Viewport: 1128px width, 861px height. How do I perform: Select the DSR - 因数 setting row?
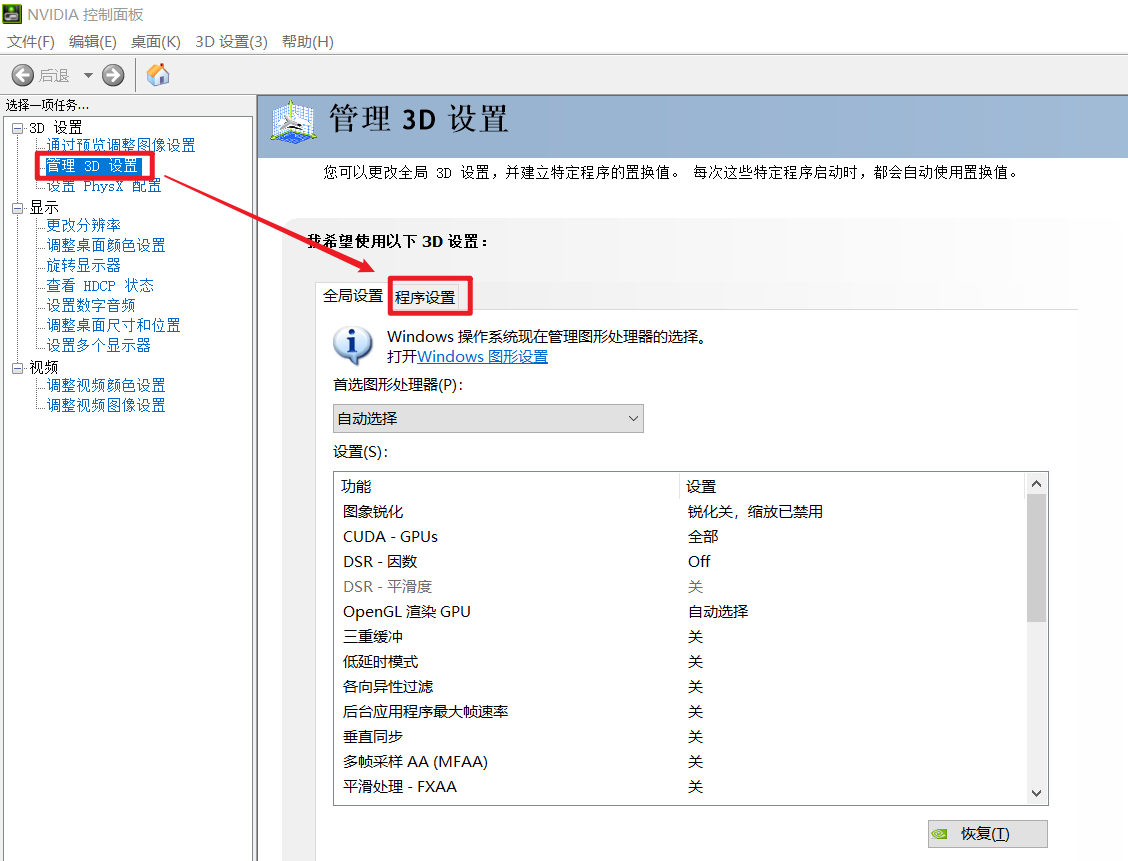pos(680,562)
